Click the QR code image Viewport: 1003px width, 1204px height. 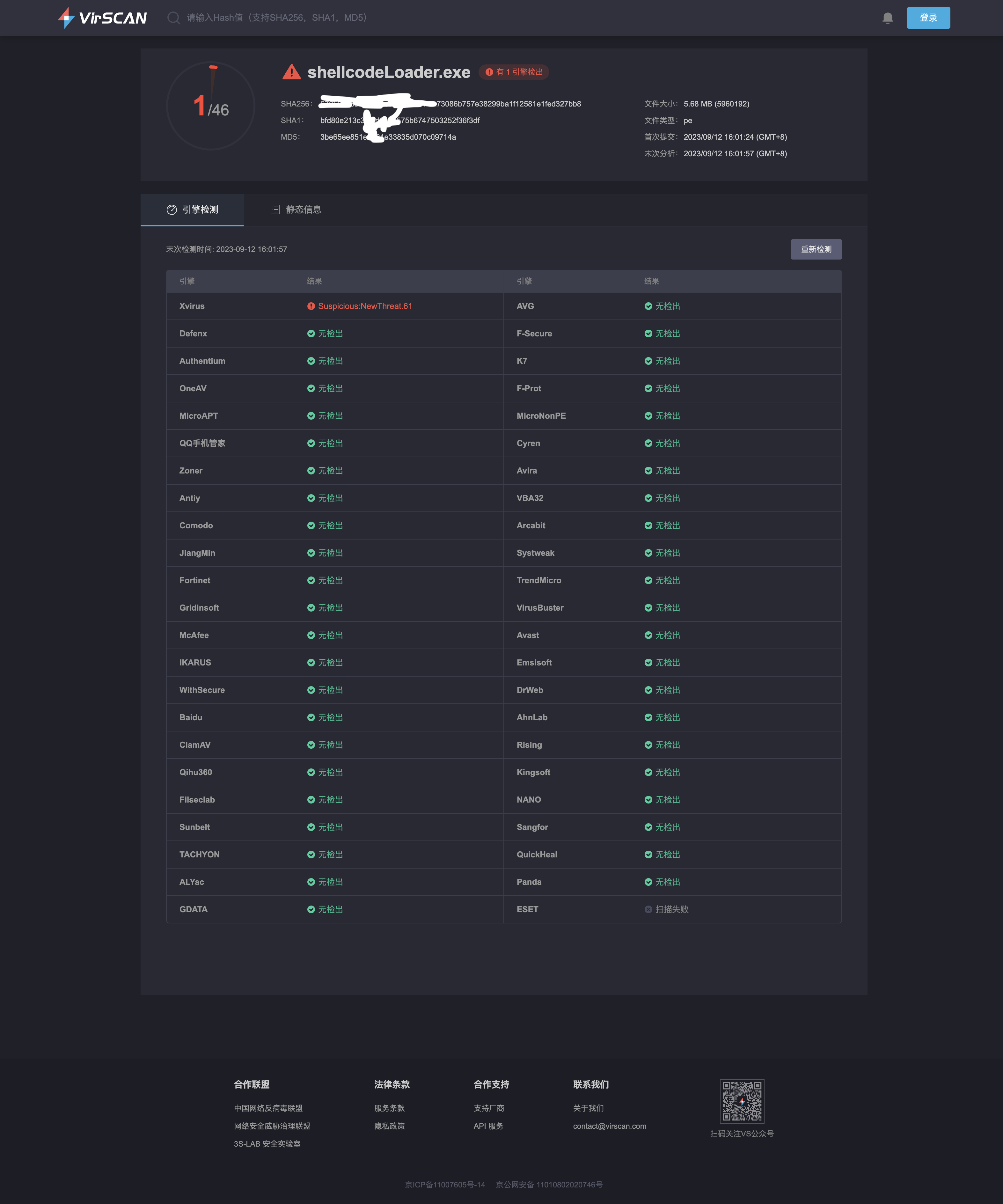pyautogui.click(x=742, y=1101)
